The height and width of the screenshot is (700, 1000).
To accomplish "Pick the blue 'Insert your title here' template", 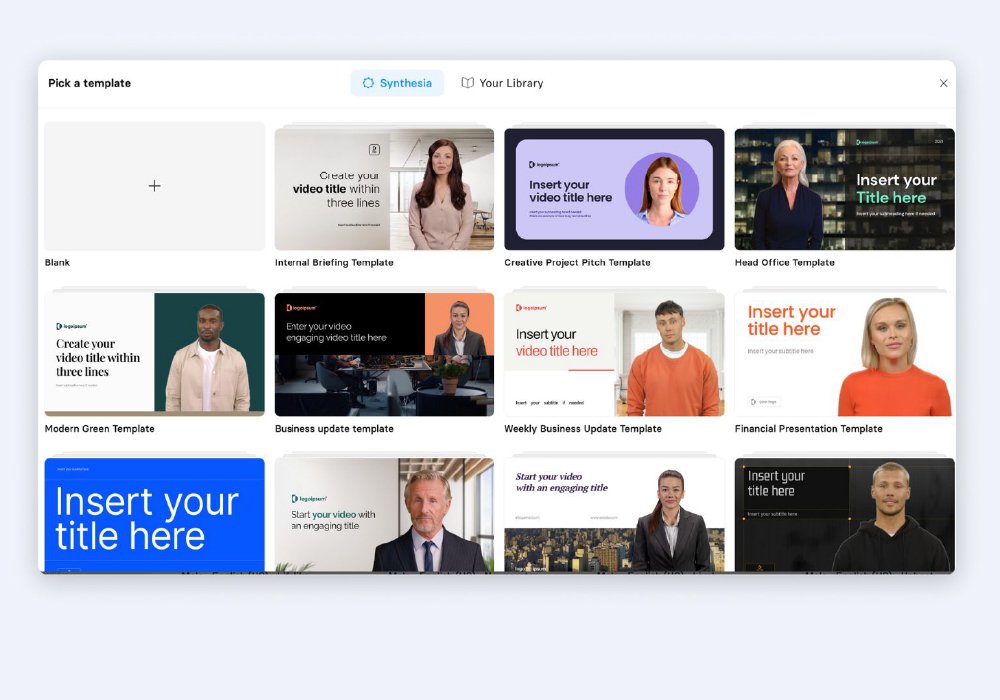I will [154, 515].
